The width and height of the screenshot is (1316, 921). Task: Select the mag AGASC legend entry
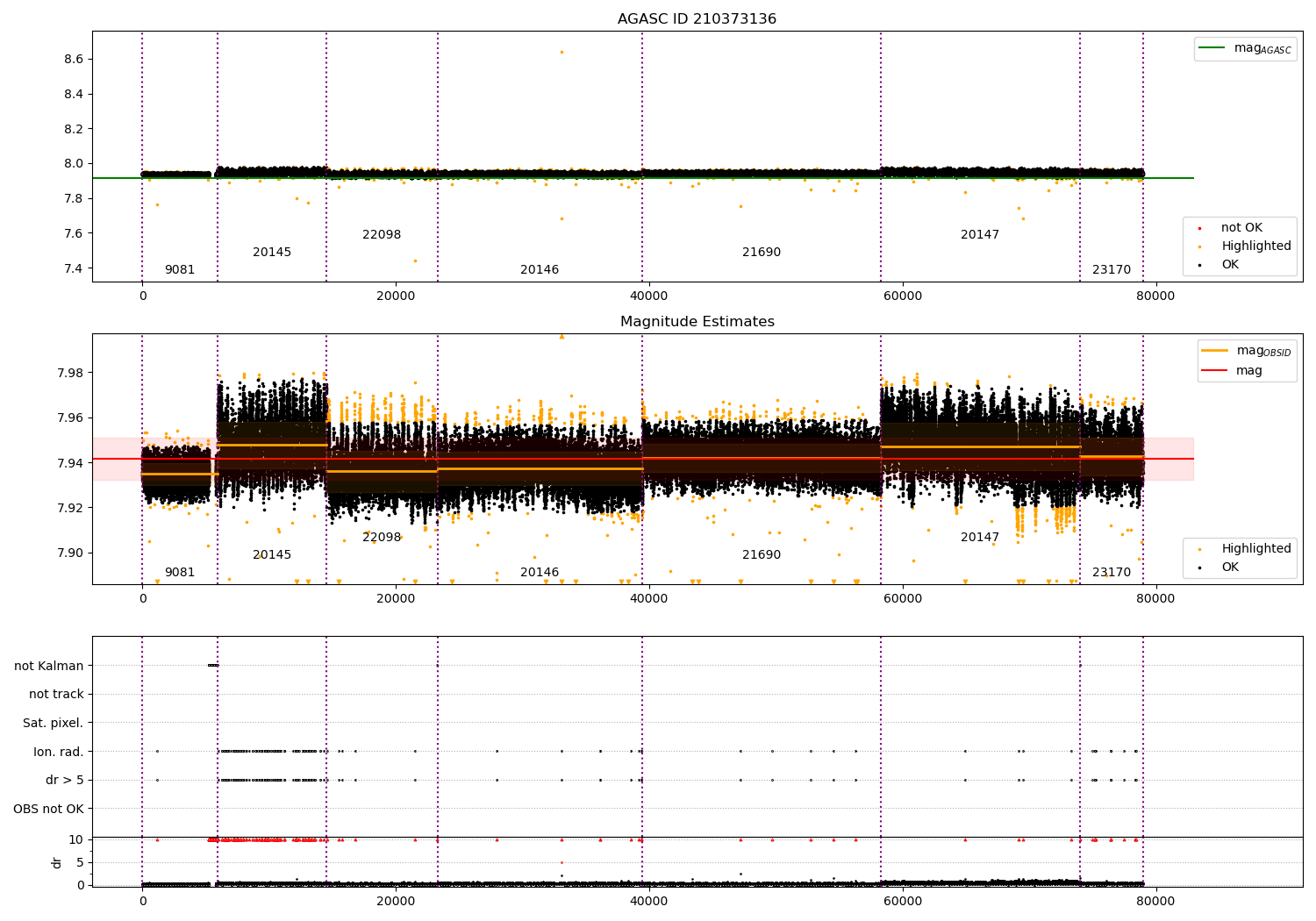click(x=1245, y=48)
